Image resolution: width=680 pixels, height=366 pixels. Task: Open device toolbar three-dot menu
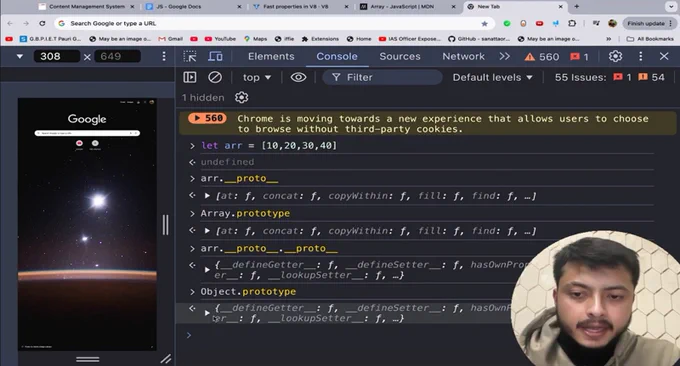164,56
